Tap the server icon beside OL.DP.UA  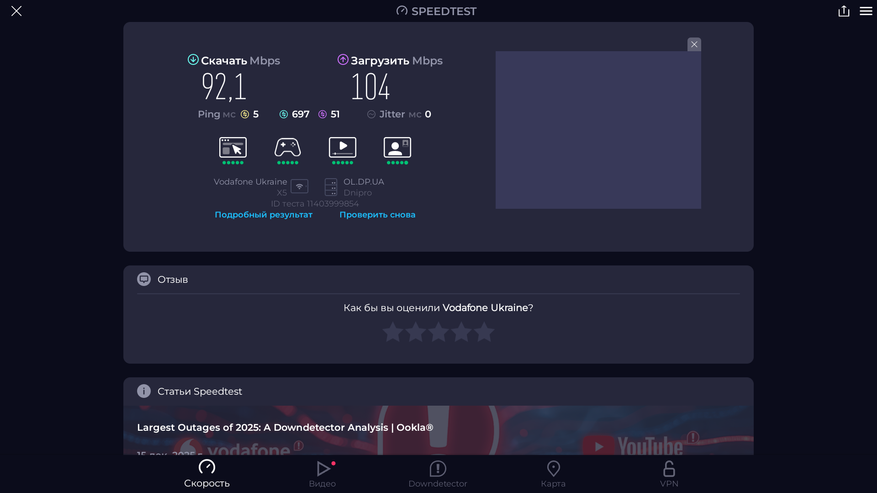[x=331, y=186]
